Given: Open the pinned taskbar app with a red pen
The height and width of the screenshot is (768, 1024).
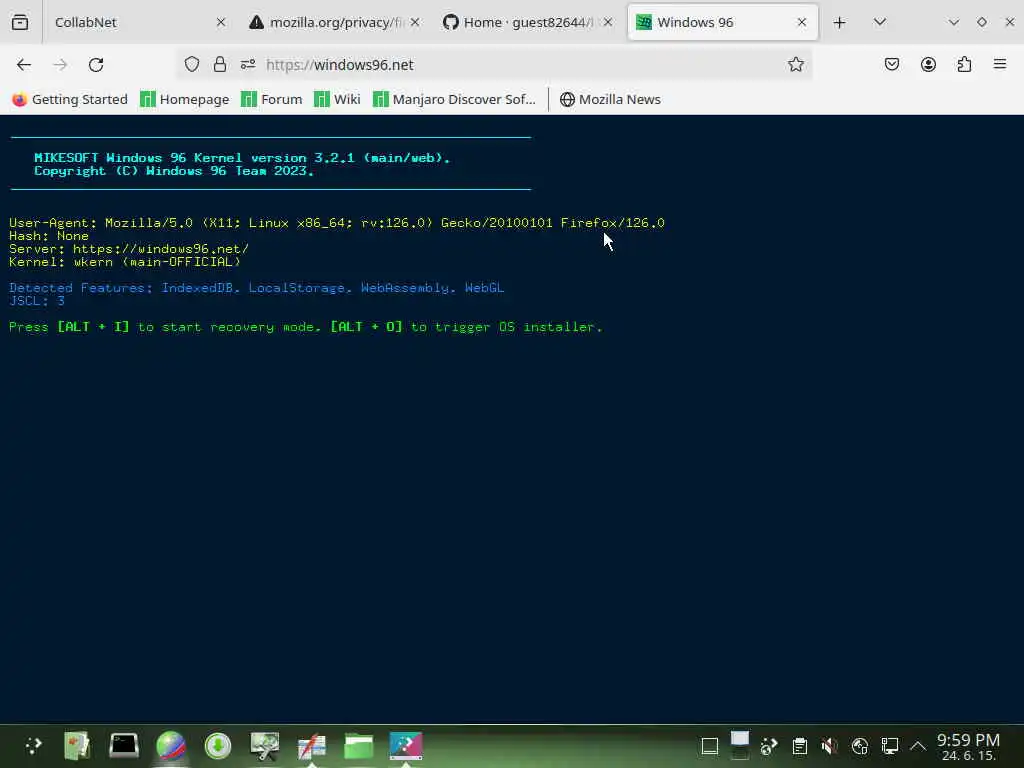Looking at the screenshot, I should tap(312, 746).
